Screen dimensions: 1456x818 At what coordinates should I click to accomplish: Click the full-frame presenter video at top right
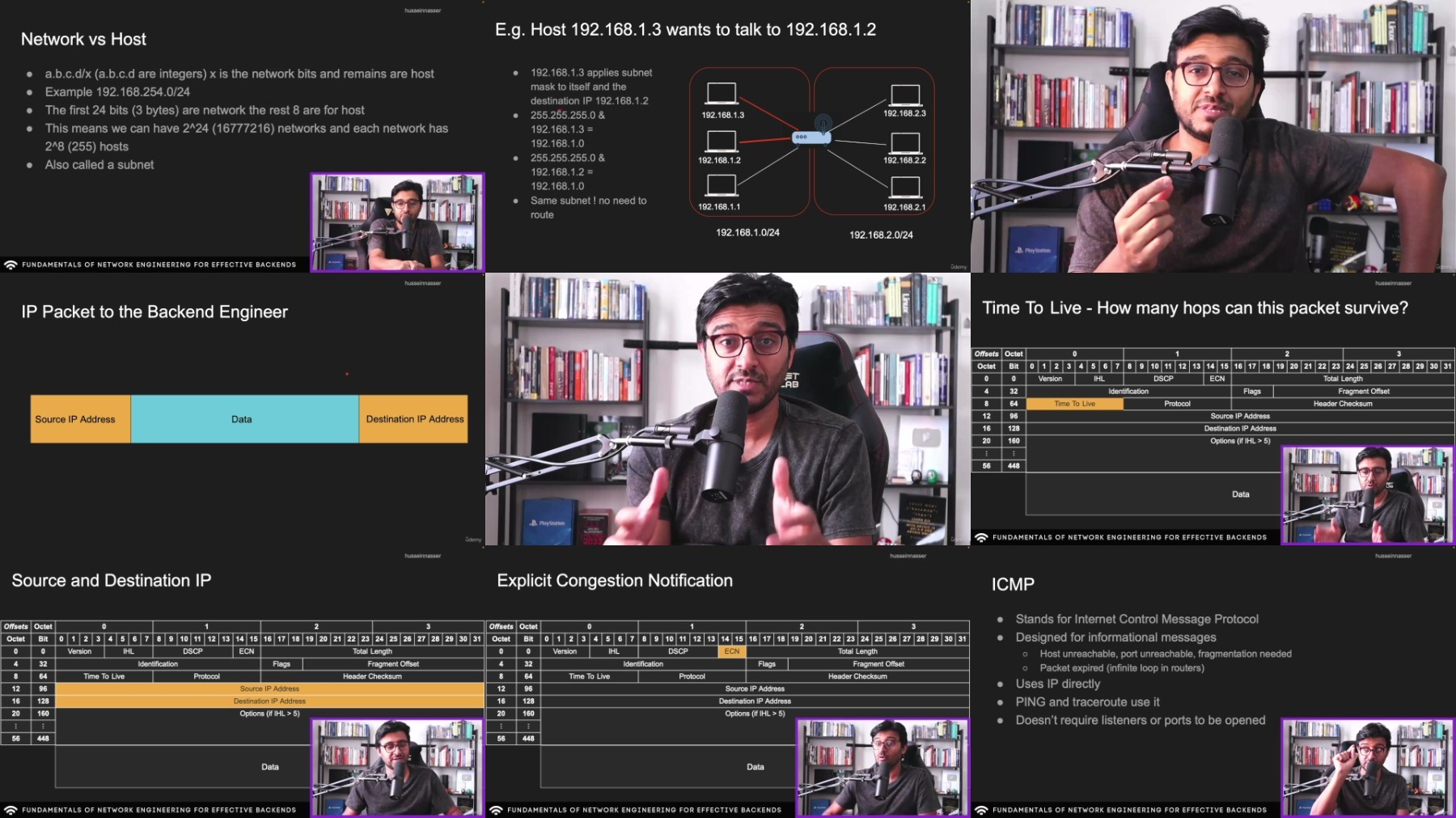pyautogui.click(x=1213, y=136)
